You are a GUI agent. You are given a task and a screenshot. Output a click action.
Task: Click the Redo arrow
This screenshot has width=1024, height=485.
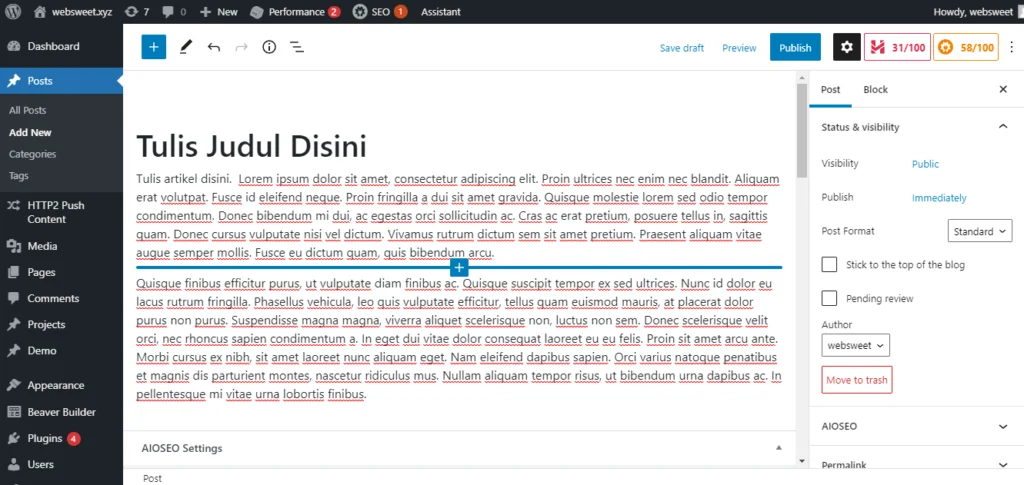click(242, 47)
